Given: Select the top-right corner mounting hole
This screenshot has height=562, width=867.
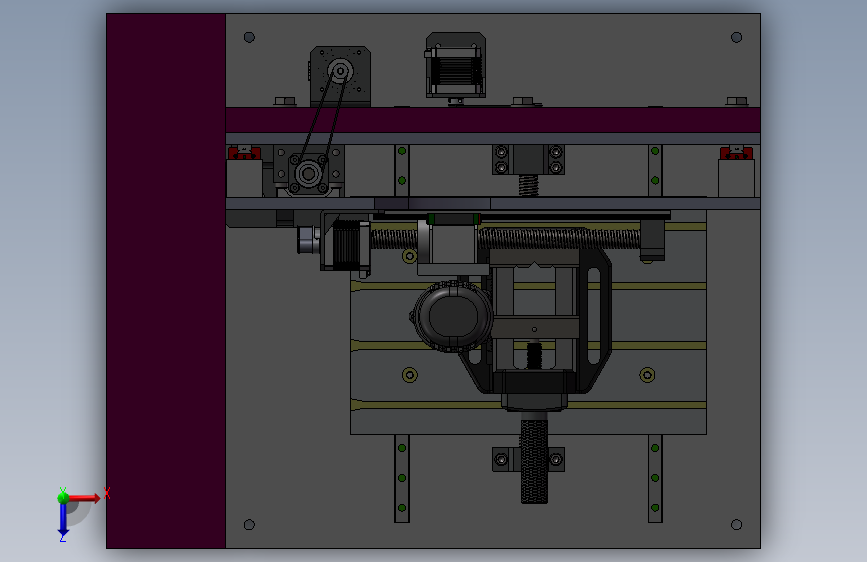Looking at the screenshot, I should (737, 37).
